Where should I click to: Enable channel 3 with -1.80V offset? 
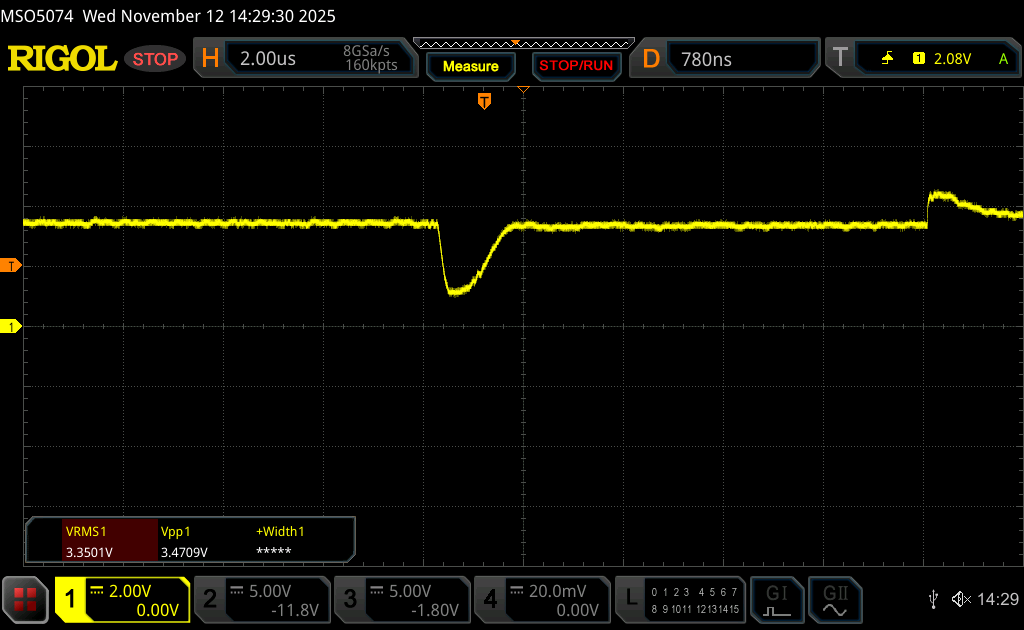(x=401, y=599)
